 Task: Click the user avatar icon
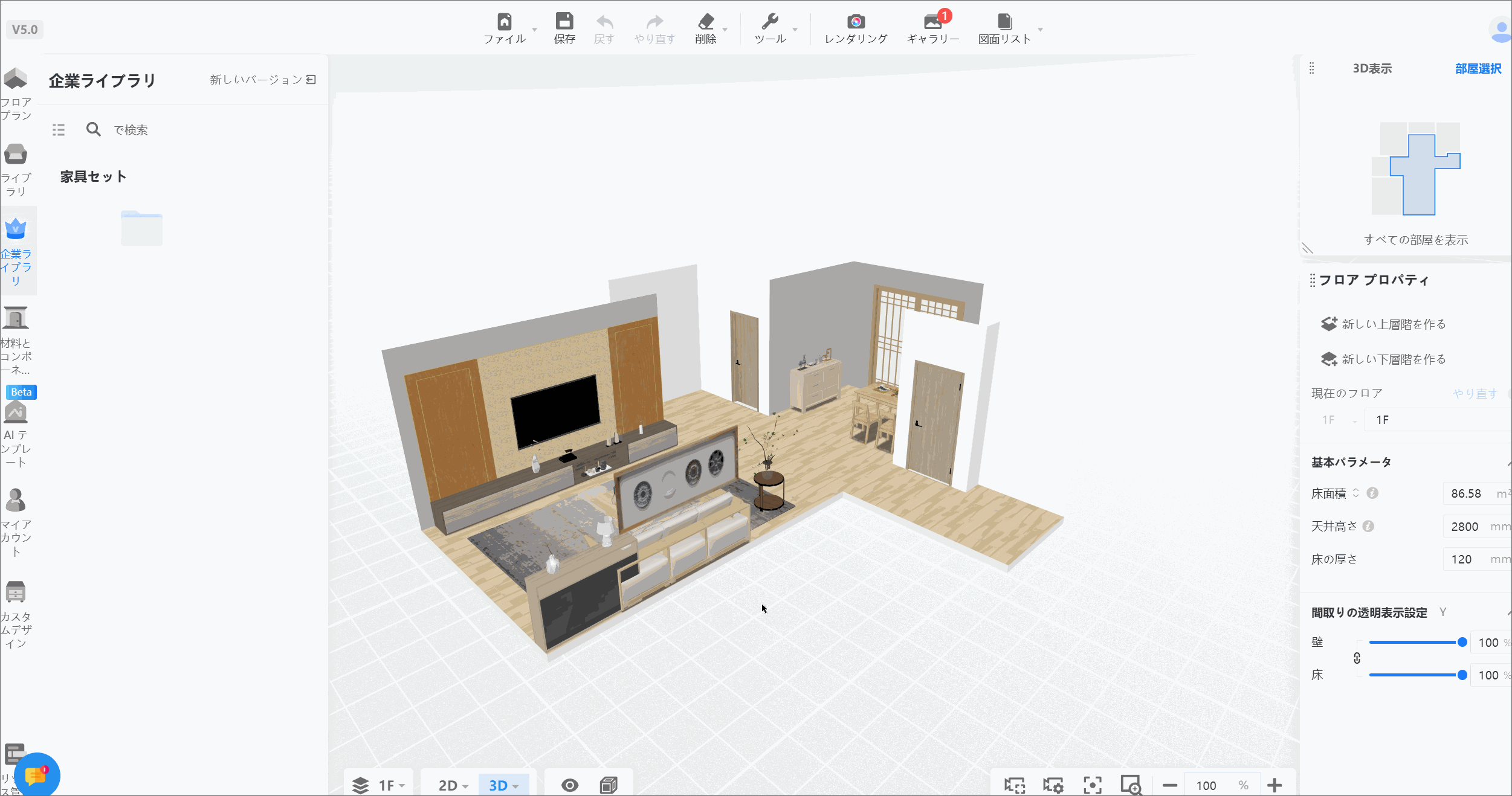[1500, 30]
